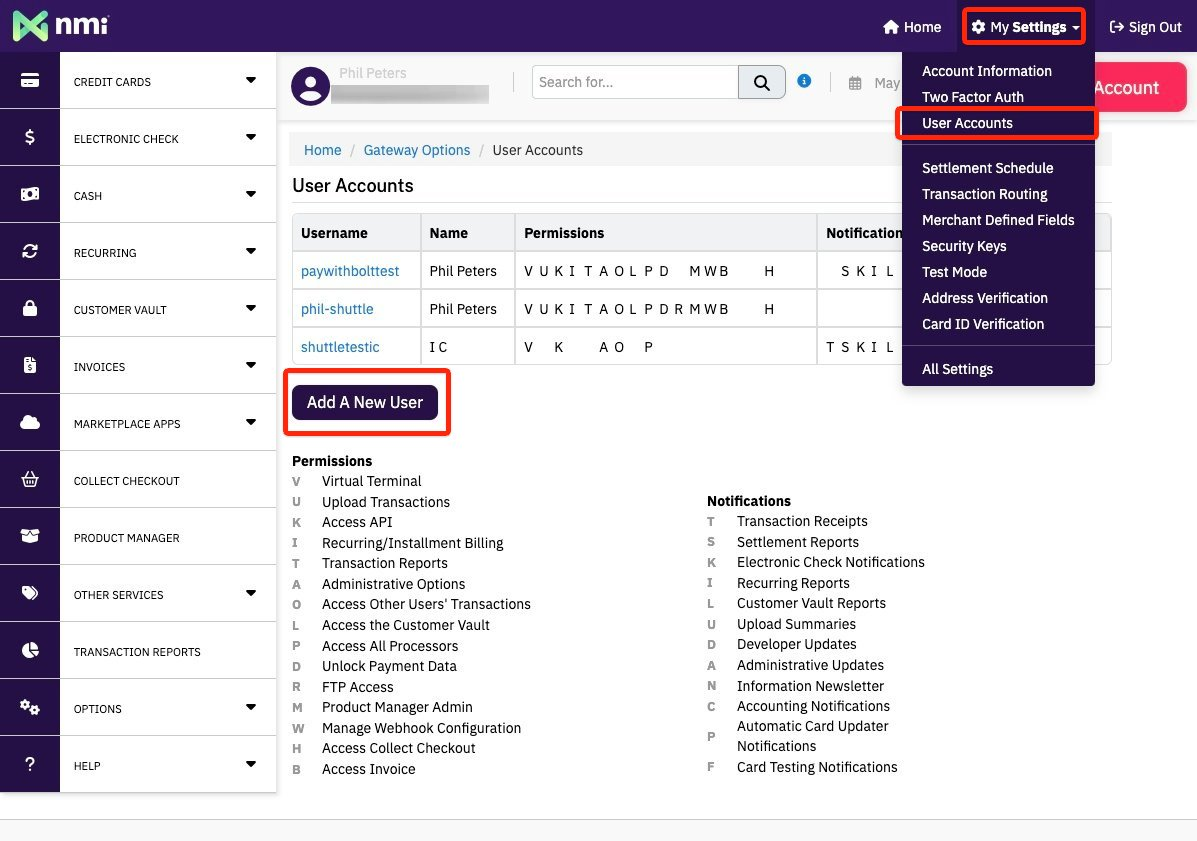Viewport: 1197px width, 841px height.
Task: Expand the Marketplace Apps menu arrow
Action: click(x=250, y=422)
